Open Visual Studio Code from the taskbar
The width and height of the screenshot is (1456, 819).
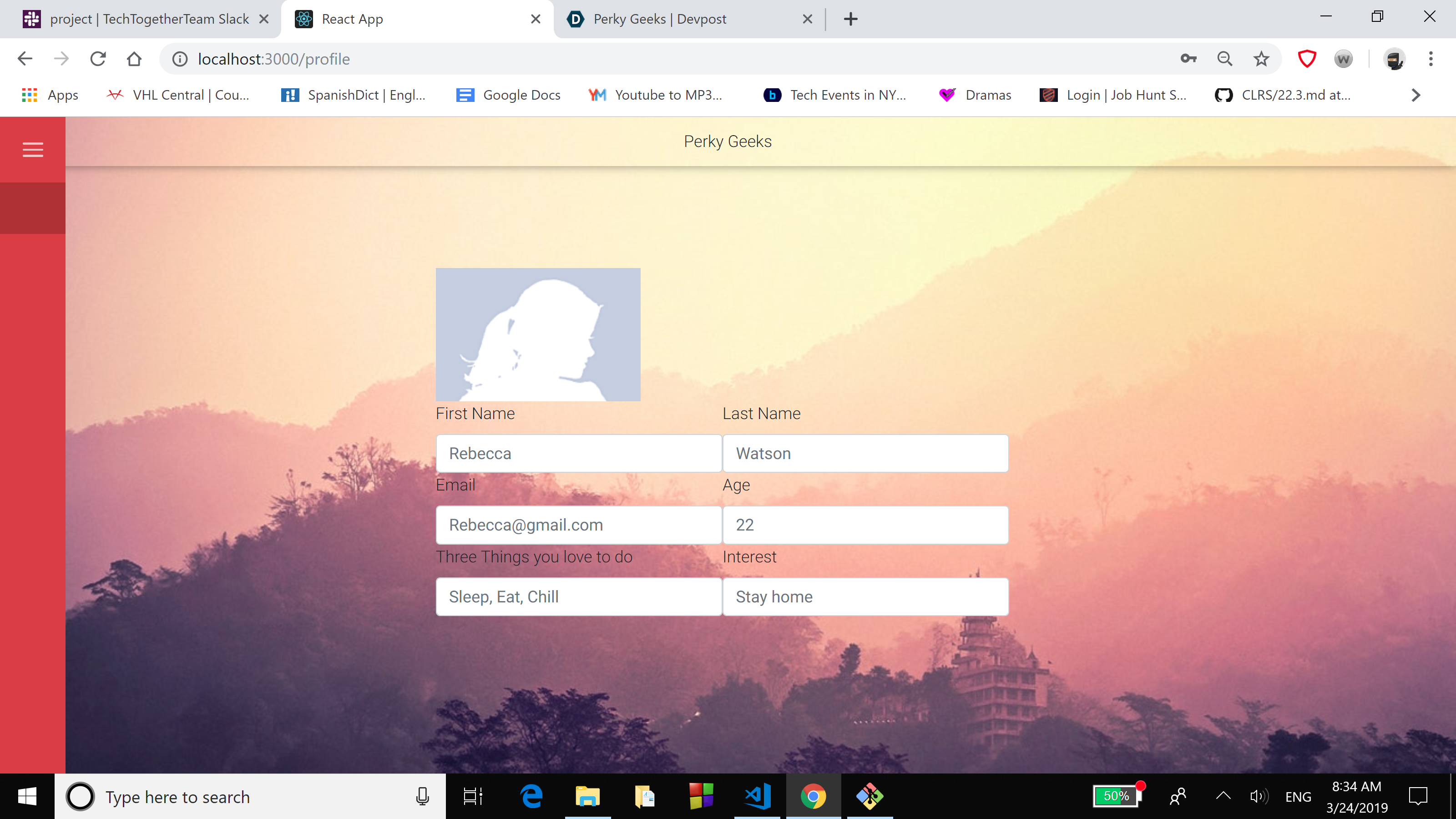pyautogui.click(x=757, y=796)
